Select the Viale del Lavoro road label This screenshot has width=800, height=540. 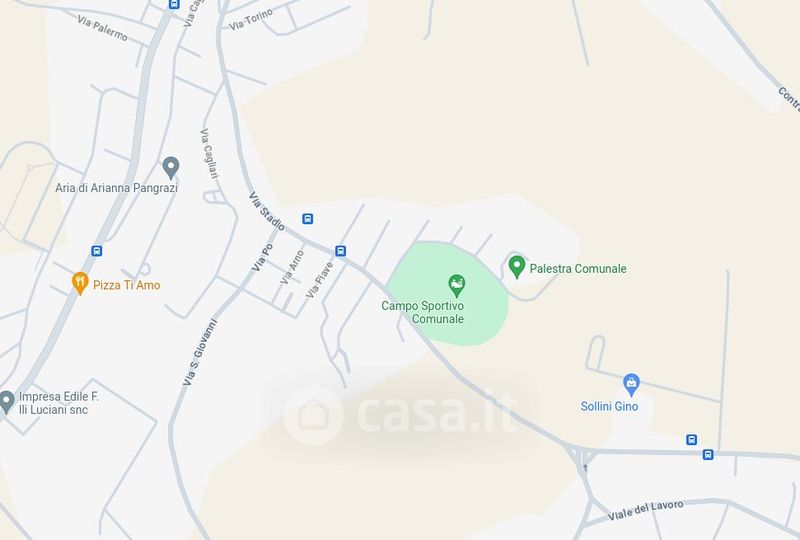click(645, 510)
